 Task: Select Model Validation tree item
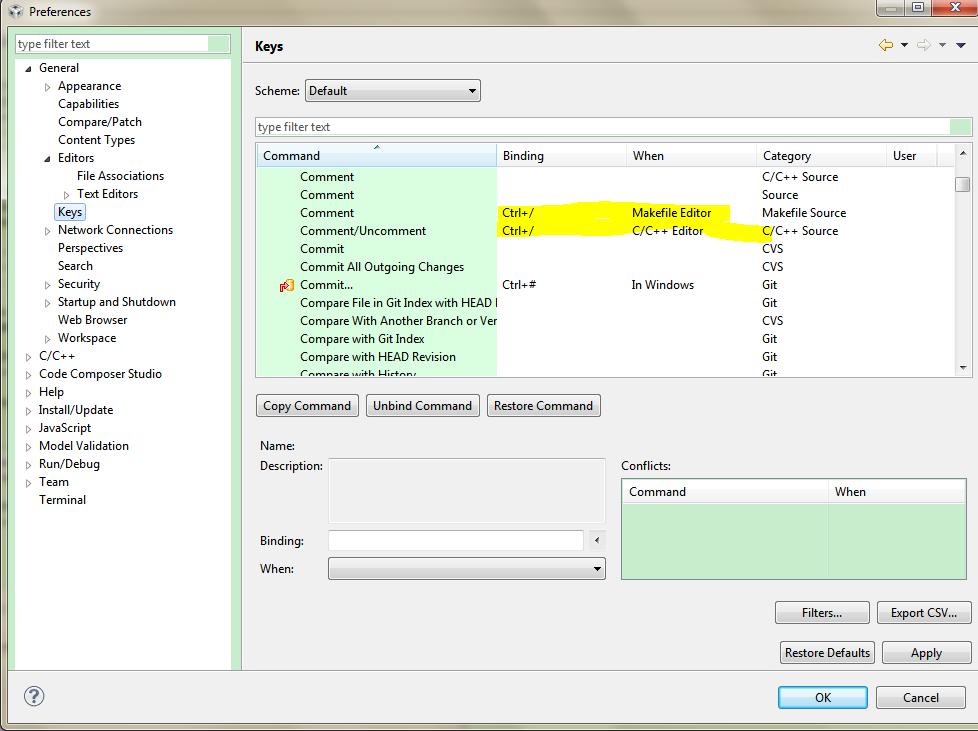[84, 446]
